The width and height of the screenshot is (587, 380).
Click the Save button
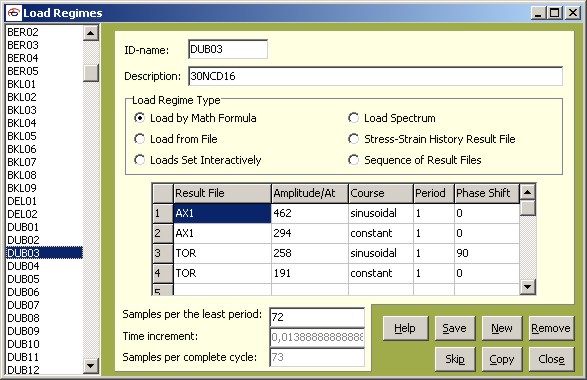(x=455, y=328)
